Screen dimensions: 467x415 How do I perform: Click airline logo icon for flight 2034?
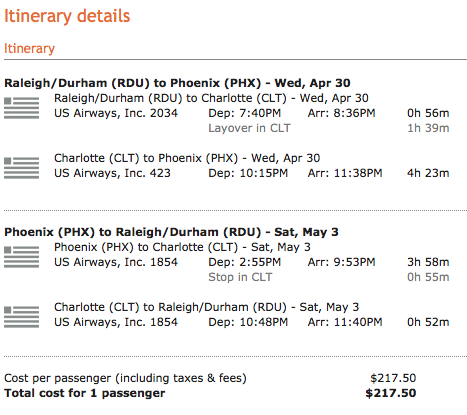coord(21,108)
